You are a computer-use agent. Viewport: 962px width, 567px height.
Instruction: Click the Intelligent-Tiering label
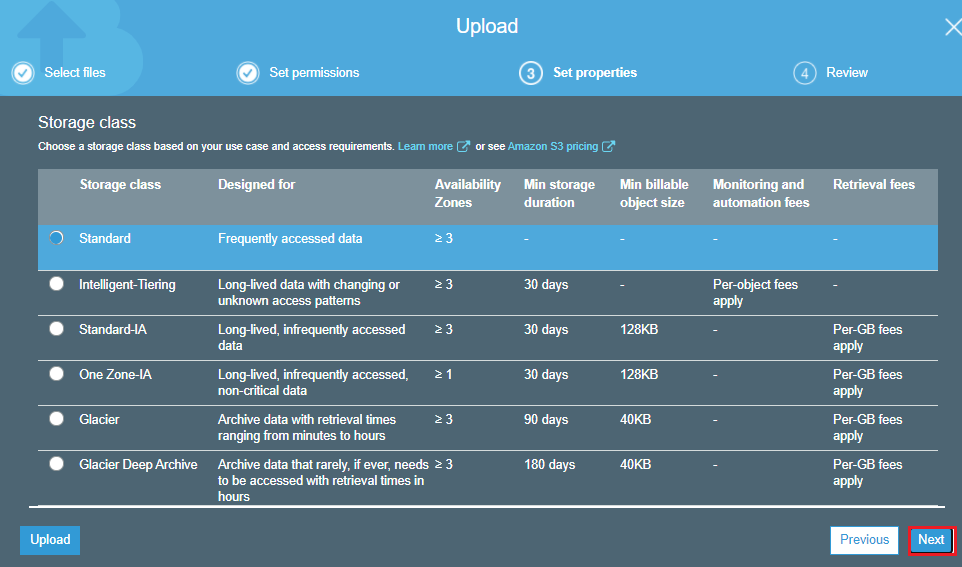[x=127, y=285]
